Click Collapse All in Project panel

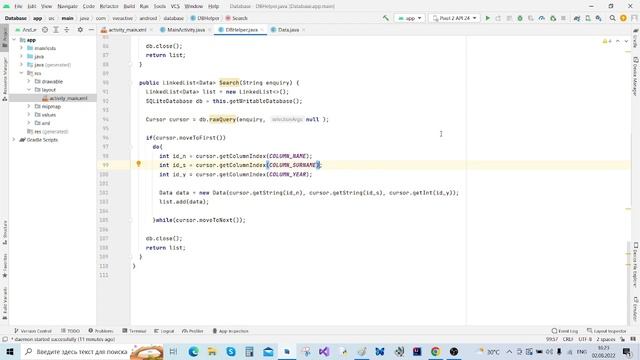coord(67,30)
